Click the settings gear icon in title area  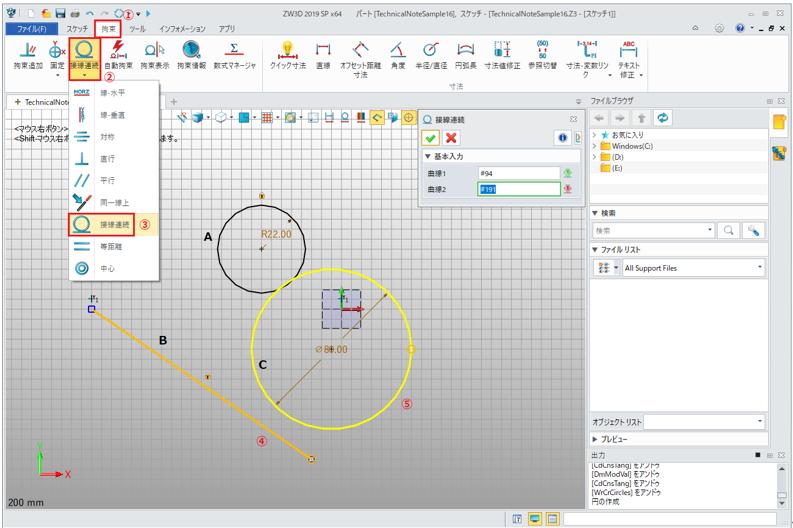[x=719, y=28]
